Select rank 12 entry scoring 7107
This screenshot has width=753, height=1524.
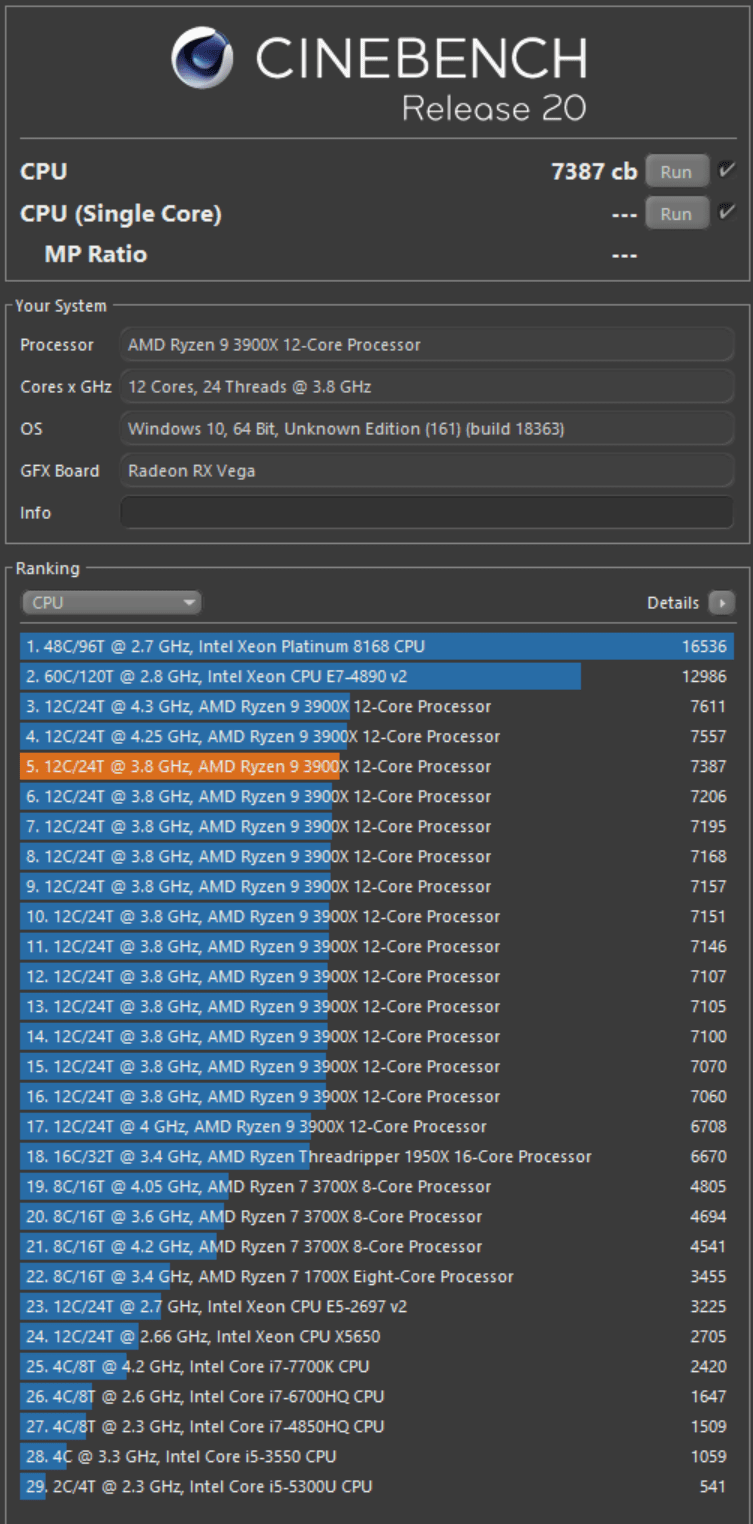(x=377, y=976)
